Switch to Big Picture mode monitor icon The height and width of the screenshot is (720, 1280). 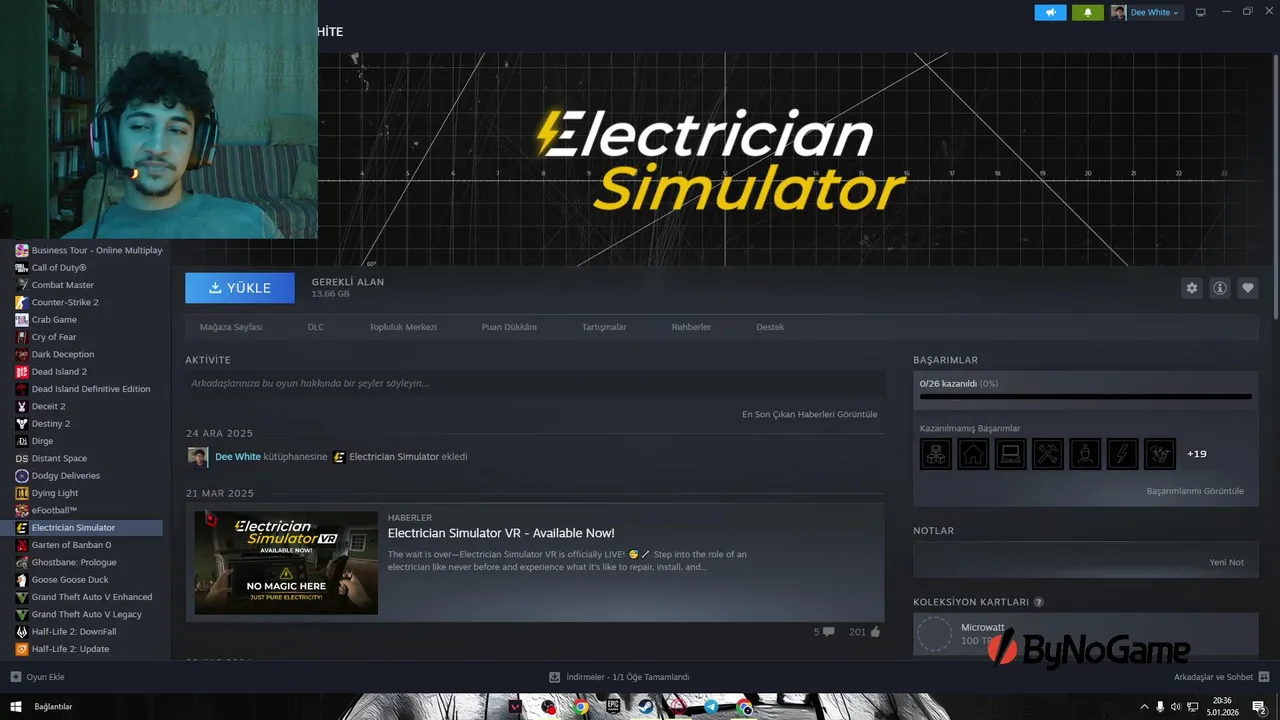pos(1201,12)
